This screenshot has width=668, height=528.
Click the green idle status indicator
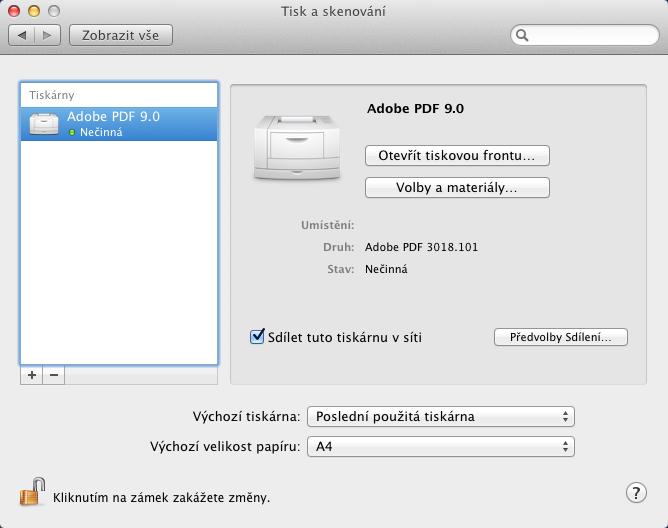point(72,133)
